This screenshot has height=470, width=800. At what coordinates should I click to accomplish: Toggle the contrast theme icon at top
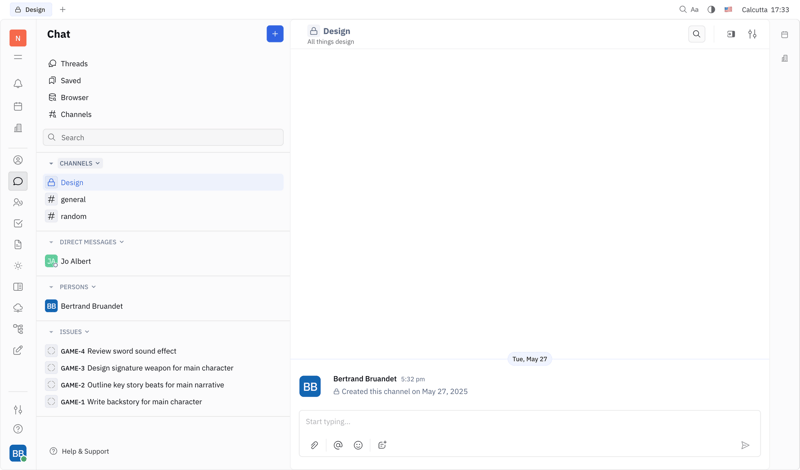click(x=711, y=9)
